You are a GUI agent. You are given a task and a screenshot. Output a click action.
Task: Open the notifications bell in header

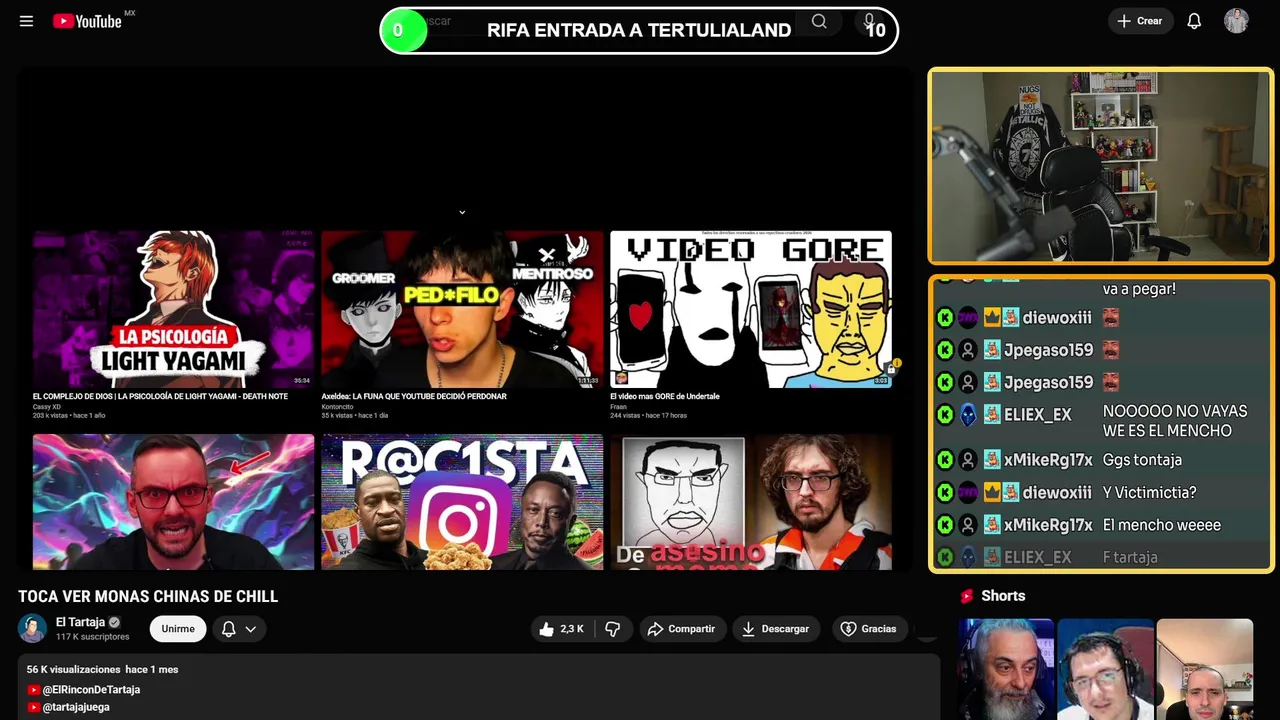[x=1194, y=21]
